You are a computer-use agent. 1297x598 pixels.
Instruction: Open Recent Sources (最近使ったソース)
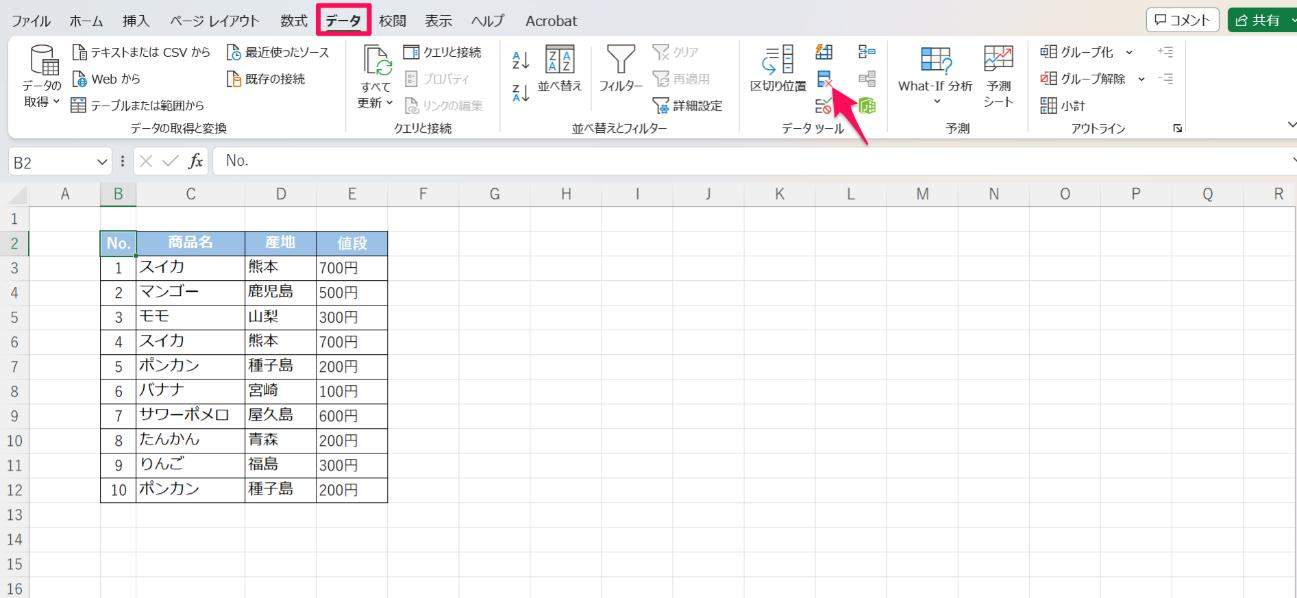pyautogui.click(x=277, y=52)
